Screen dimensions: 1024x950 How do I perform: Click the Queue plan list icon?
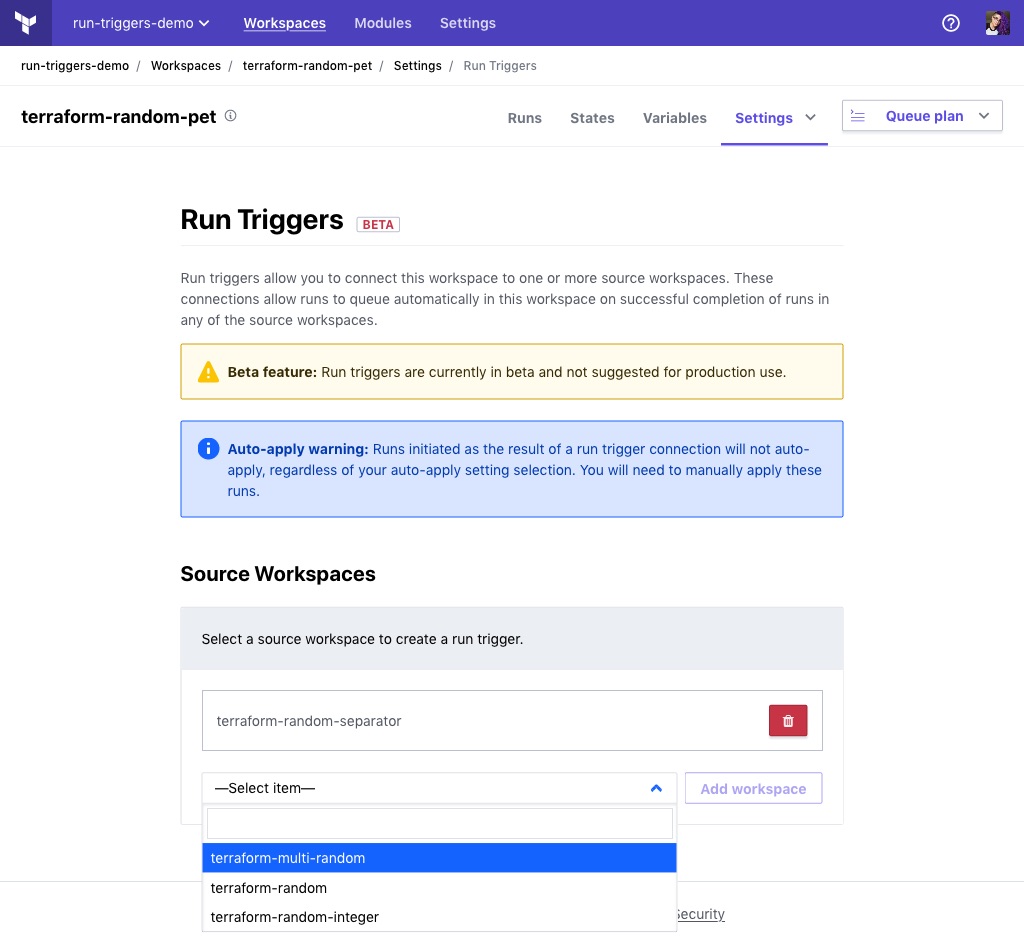[x=857, y=116]
